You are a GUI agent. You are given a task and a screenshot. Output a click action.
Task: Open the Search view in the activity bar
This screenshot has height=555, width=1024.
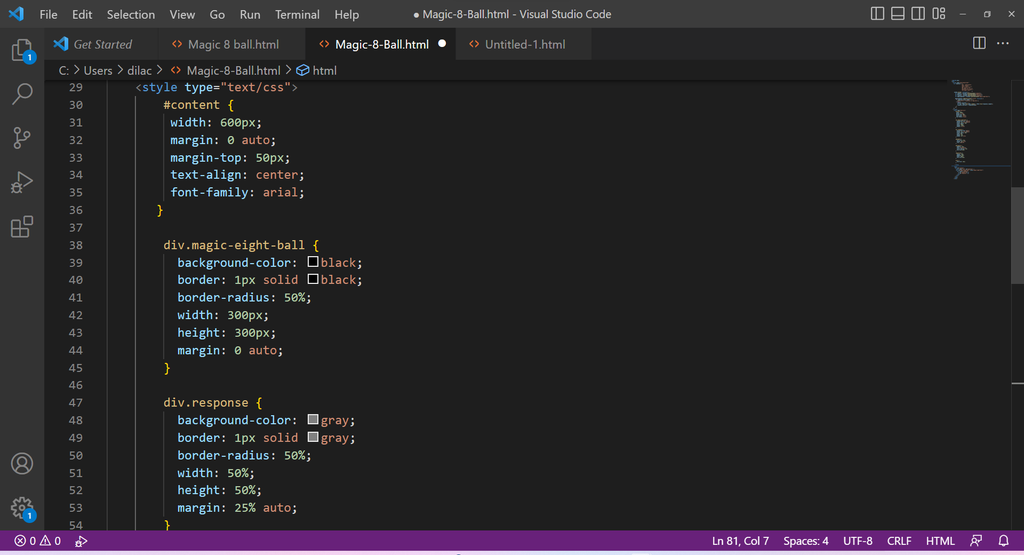pos(22,93)
